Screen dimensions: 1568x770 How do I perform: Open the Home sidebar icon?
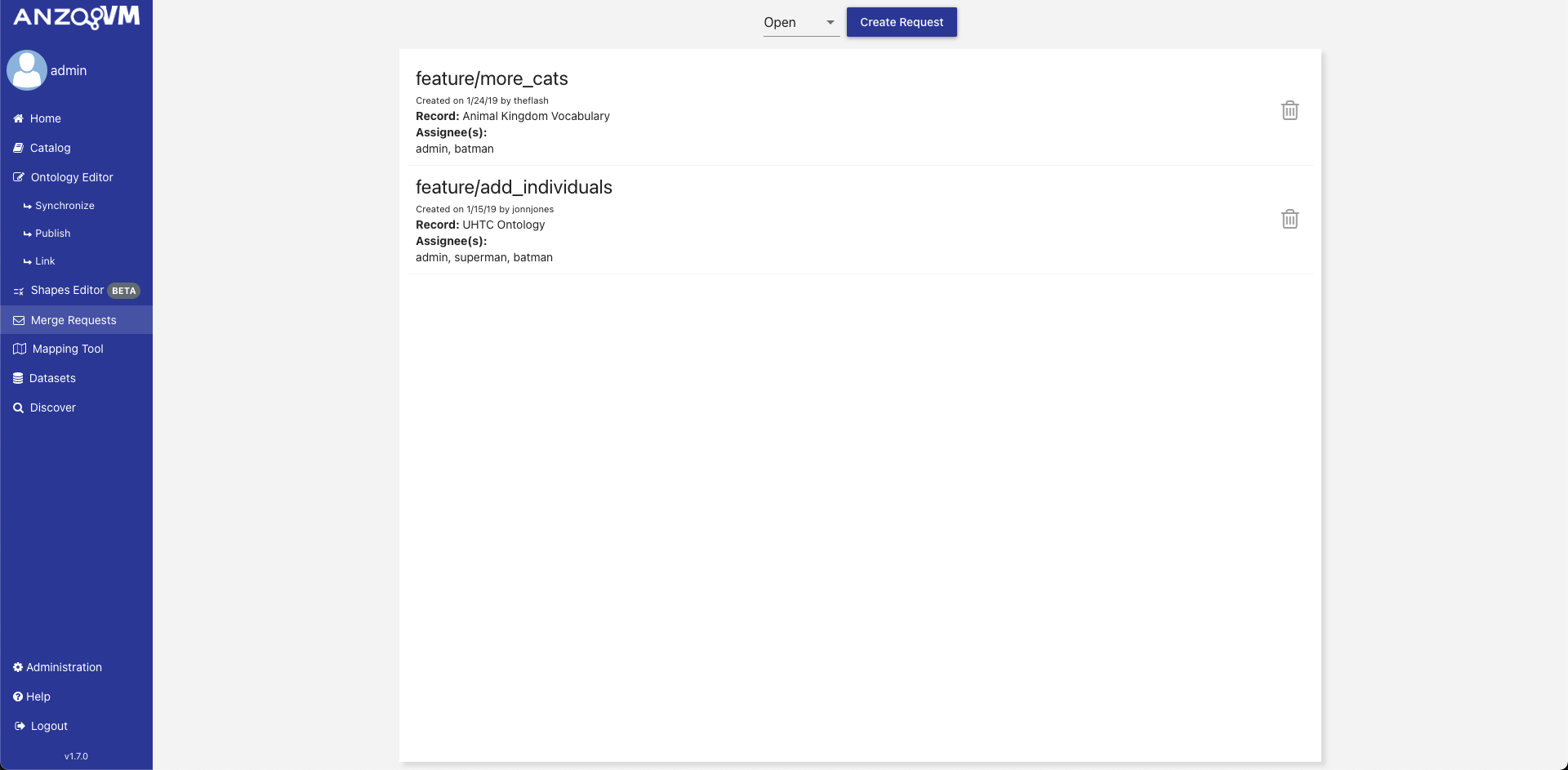point(17,118)
